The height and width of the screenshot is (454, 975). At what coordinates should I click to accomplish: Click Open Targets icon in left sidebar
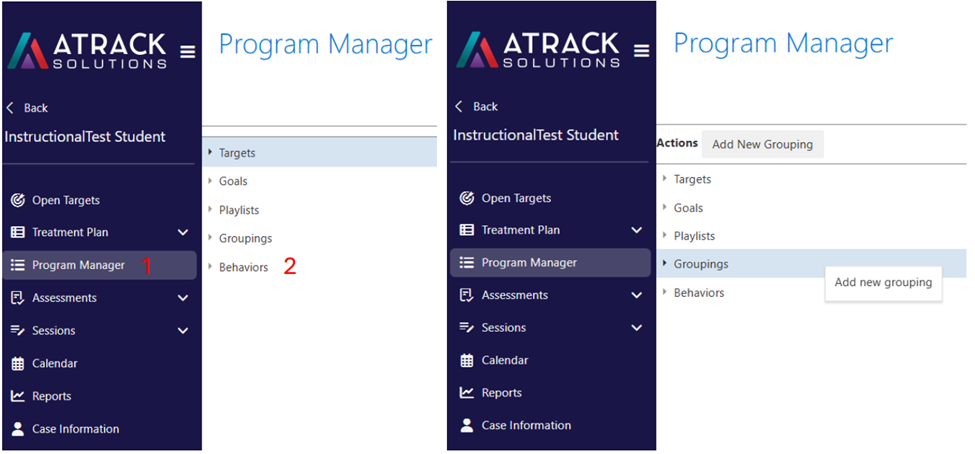click(17, 200)
